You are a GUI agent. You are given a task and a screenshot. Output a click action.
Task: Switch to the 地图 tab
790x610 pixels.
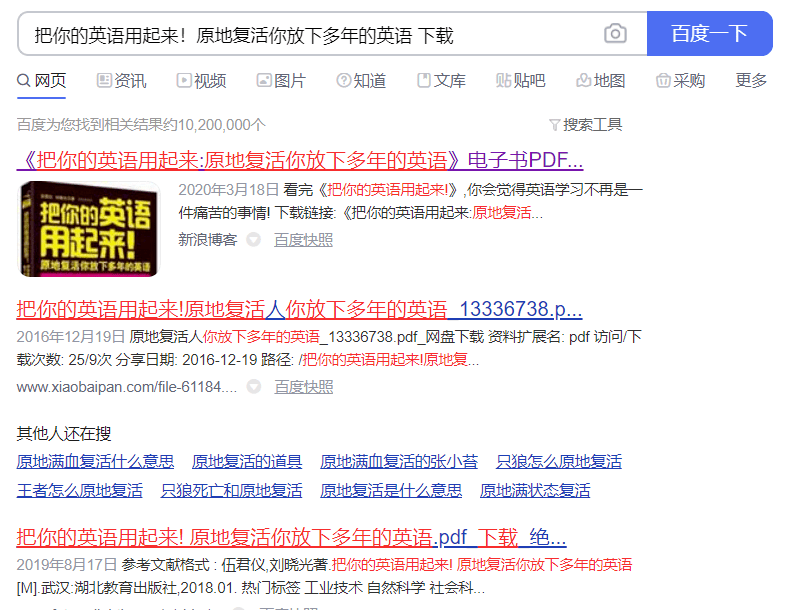pyautogui.click(x=601, y=81)
